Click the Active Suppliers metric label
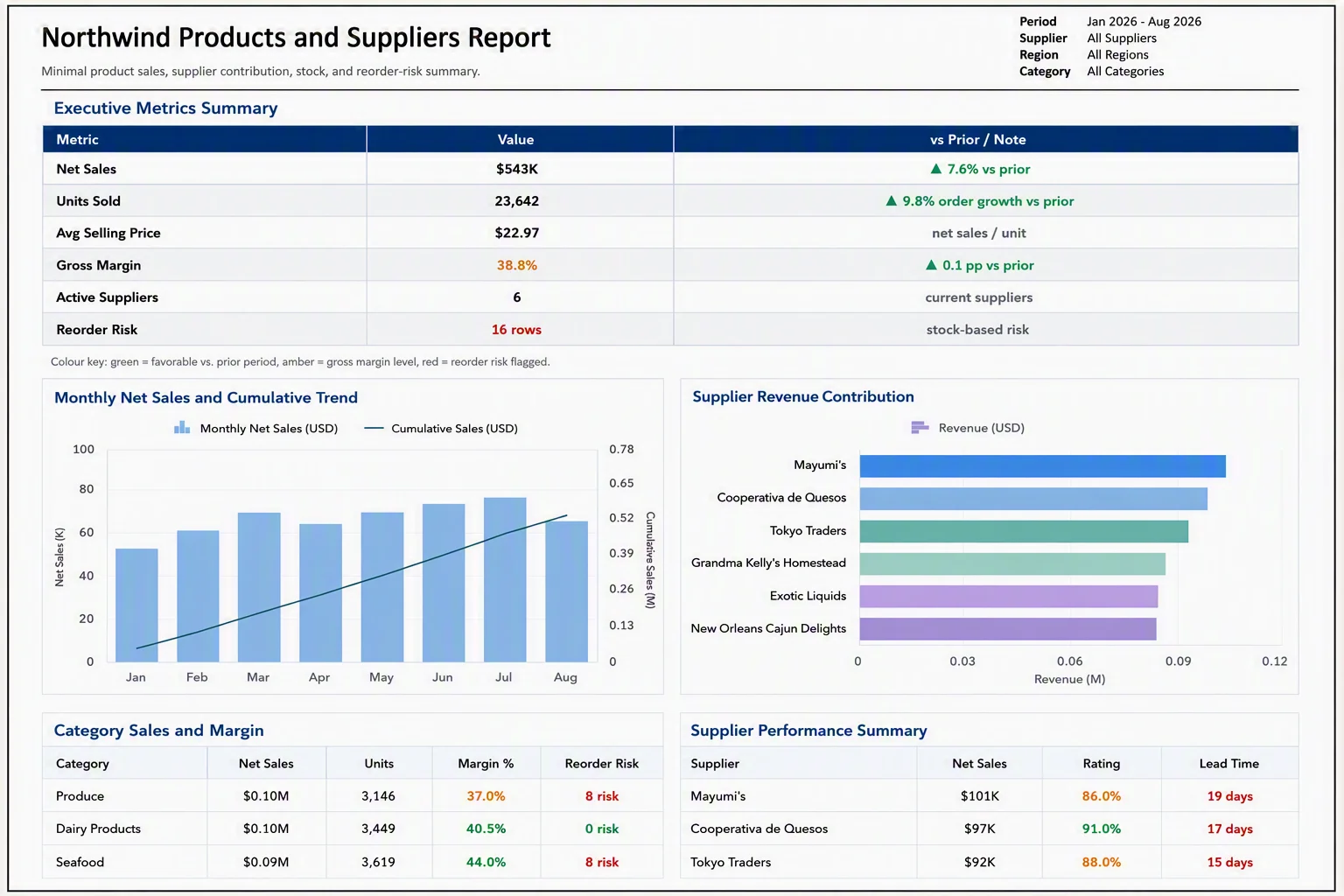This screenshot has height=896, width=1344. point(107,297)
